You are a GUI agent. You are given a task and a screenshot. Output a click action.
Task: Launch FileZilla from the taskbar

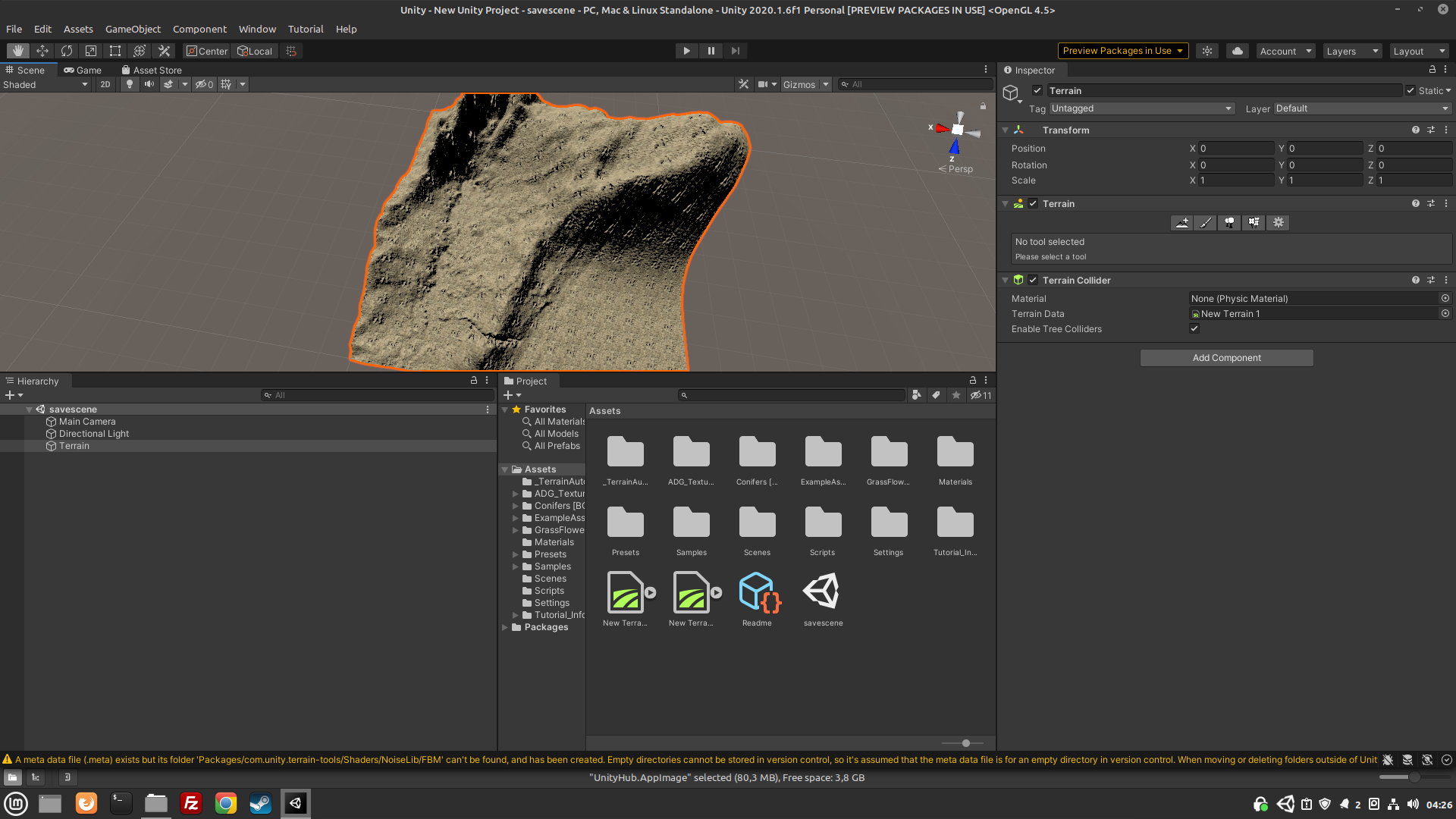point(191,803)
